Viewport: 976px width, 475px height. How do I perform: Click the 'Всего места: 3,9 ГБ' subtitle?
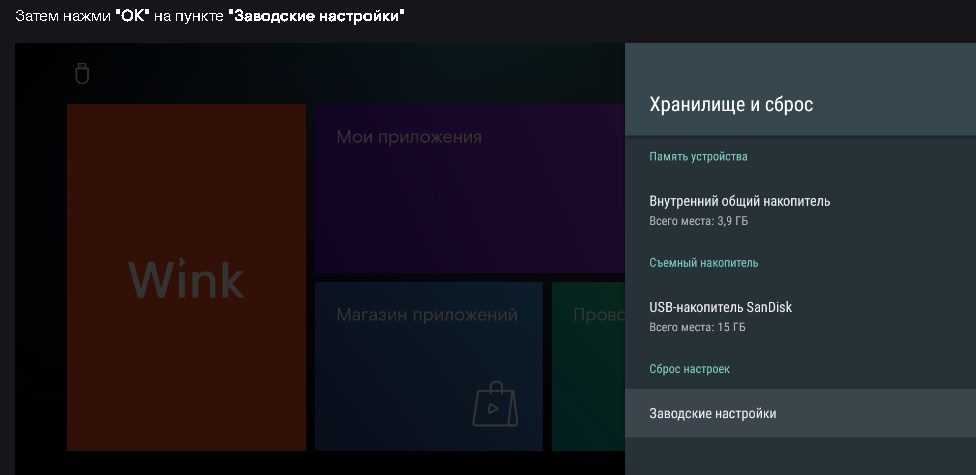coord(696,221)
